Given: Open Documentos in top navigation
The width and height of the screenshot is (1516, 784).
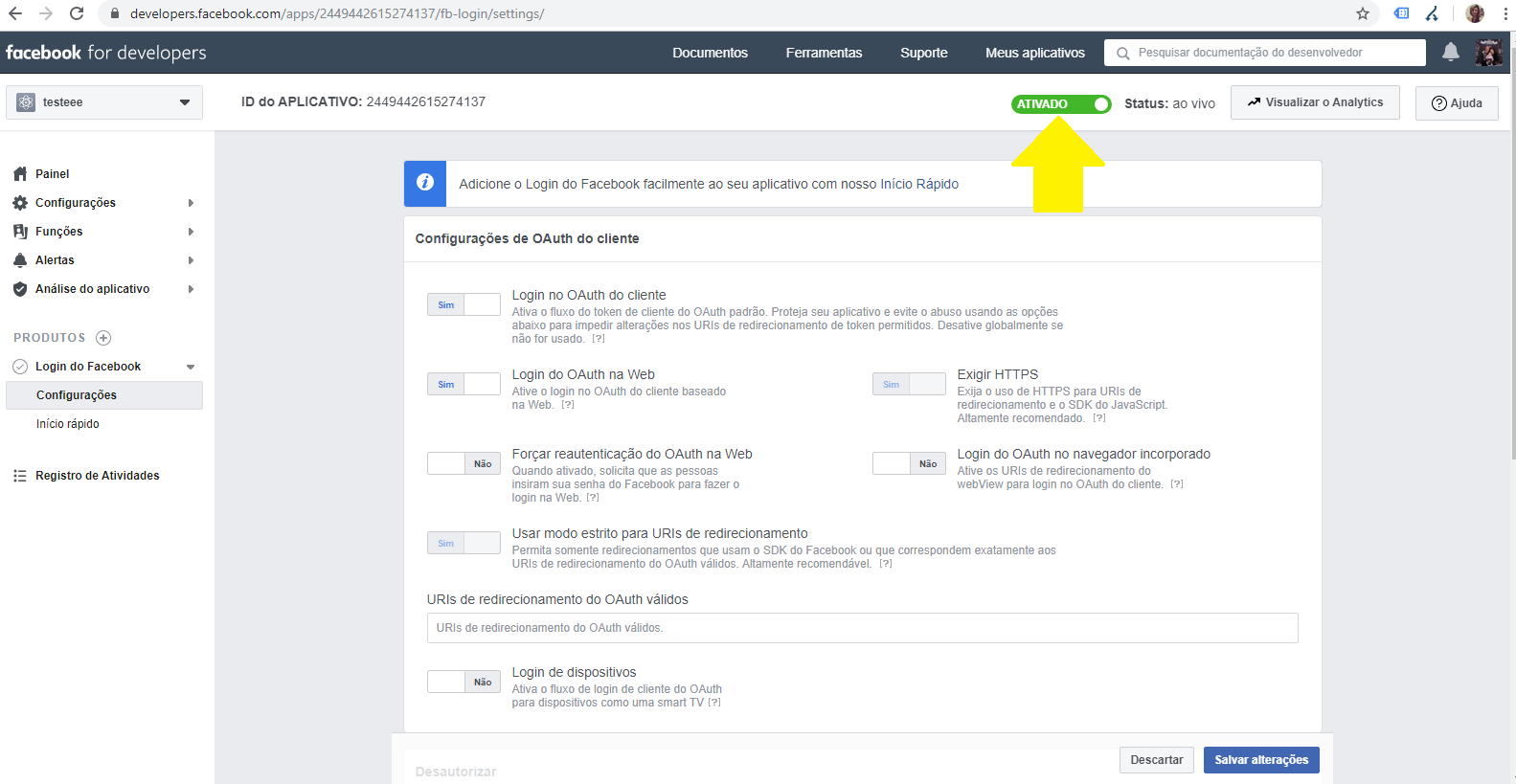Looking at the screenshot, I should (710, 53).
